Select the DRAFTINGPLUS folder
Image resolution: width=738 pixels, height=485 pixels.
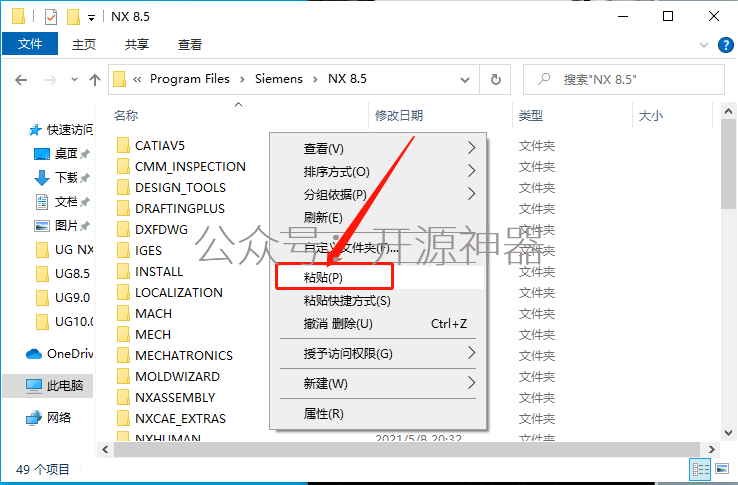[180, 208]
